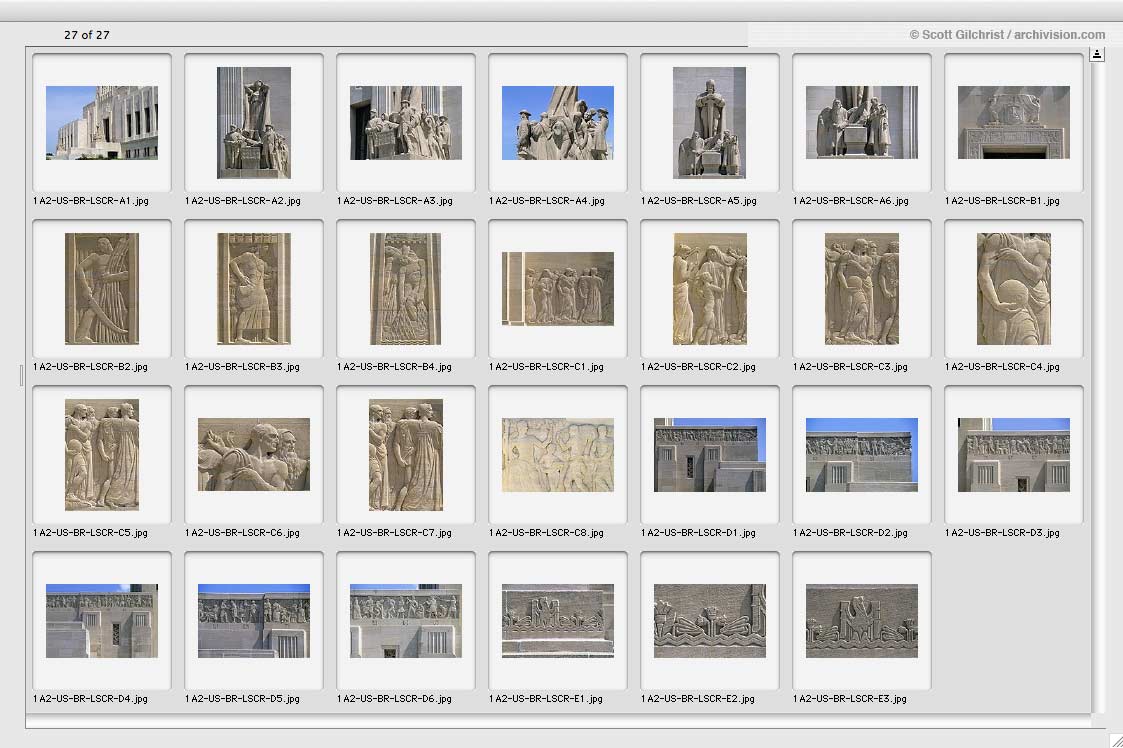1123x748 pixels.
Task: Pick thumbnail 1A2-US-BR-LSCR-C7.jpg
Action: coord(405,455)
